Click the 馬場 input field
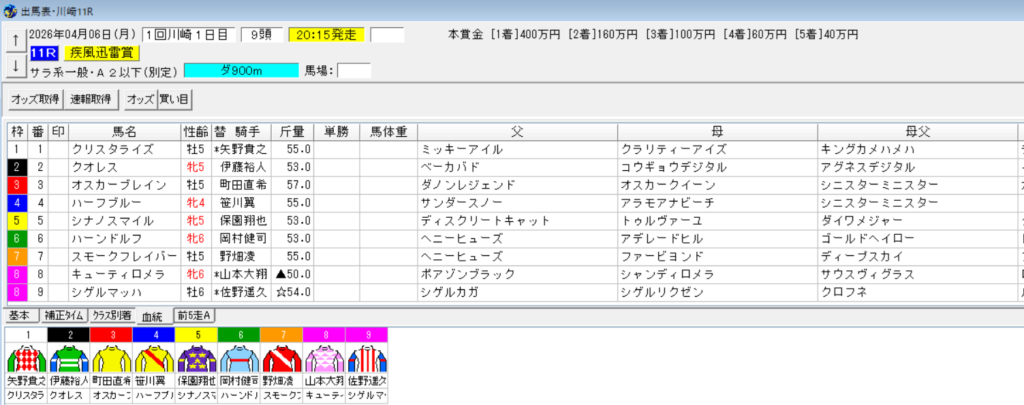Screen dimensions: 1024x405 point(354,71)
